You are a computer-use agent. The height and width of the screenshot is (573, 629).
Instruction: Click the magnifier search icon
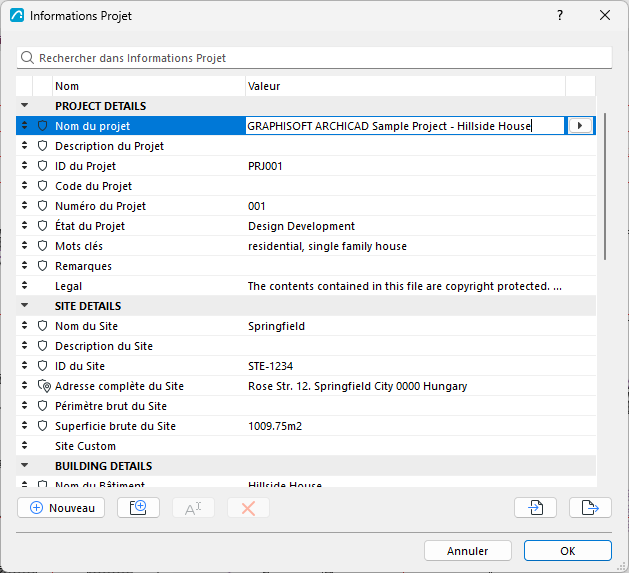tap(27, 58)
